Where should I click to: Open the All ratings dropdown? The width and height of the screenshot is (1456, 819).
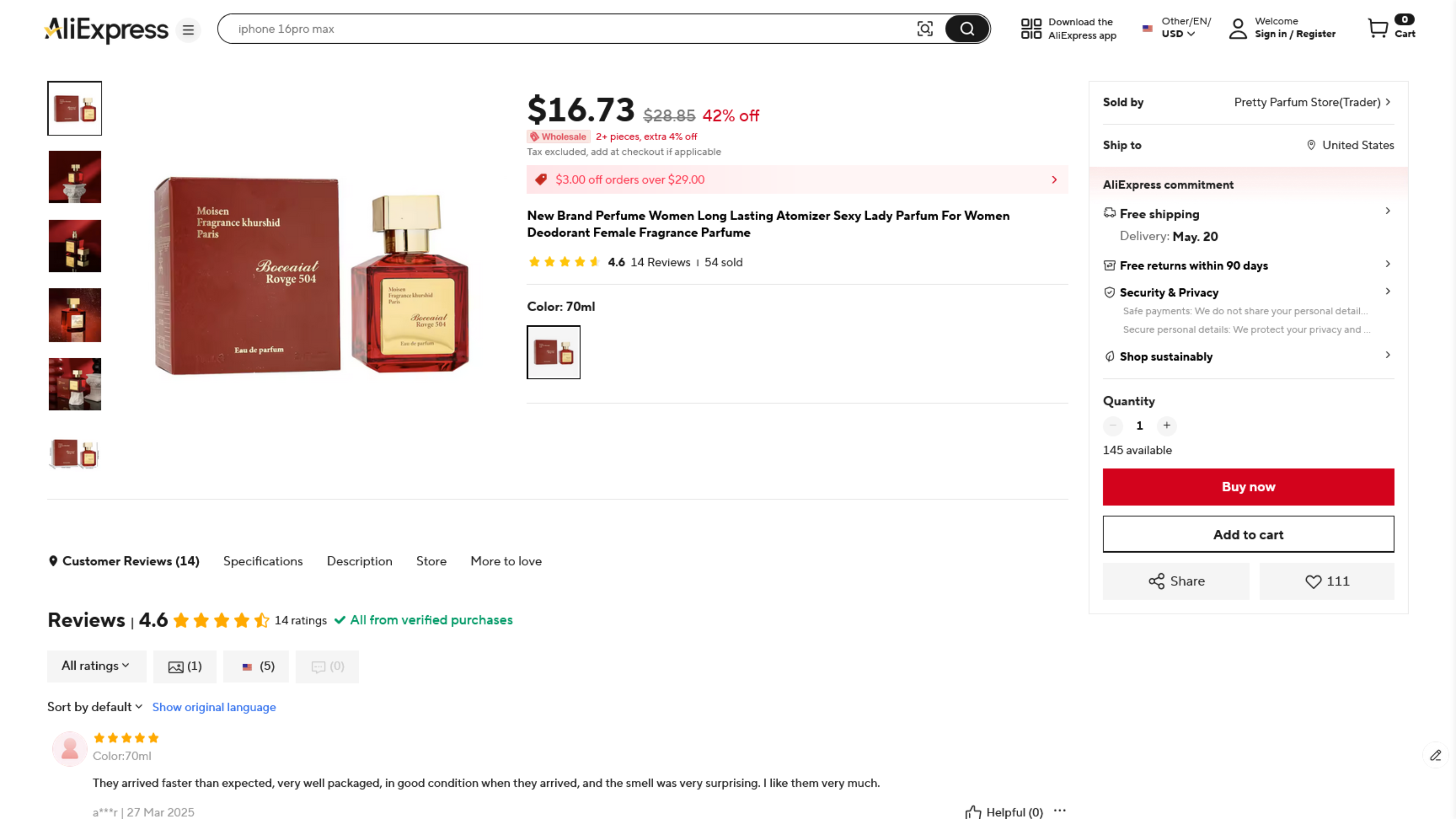click(96, 666)
